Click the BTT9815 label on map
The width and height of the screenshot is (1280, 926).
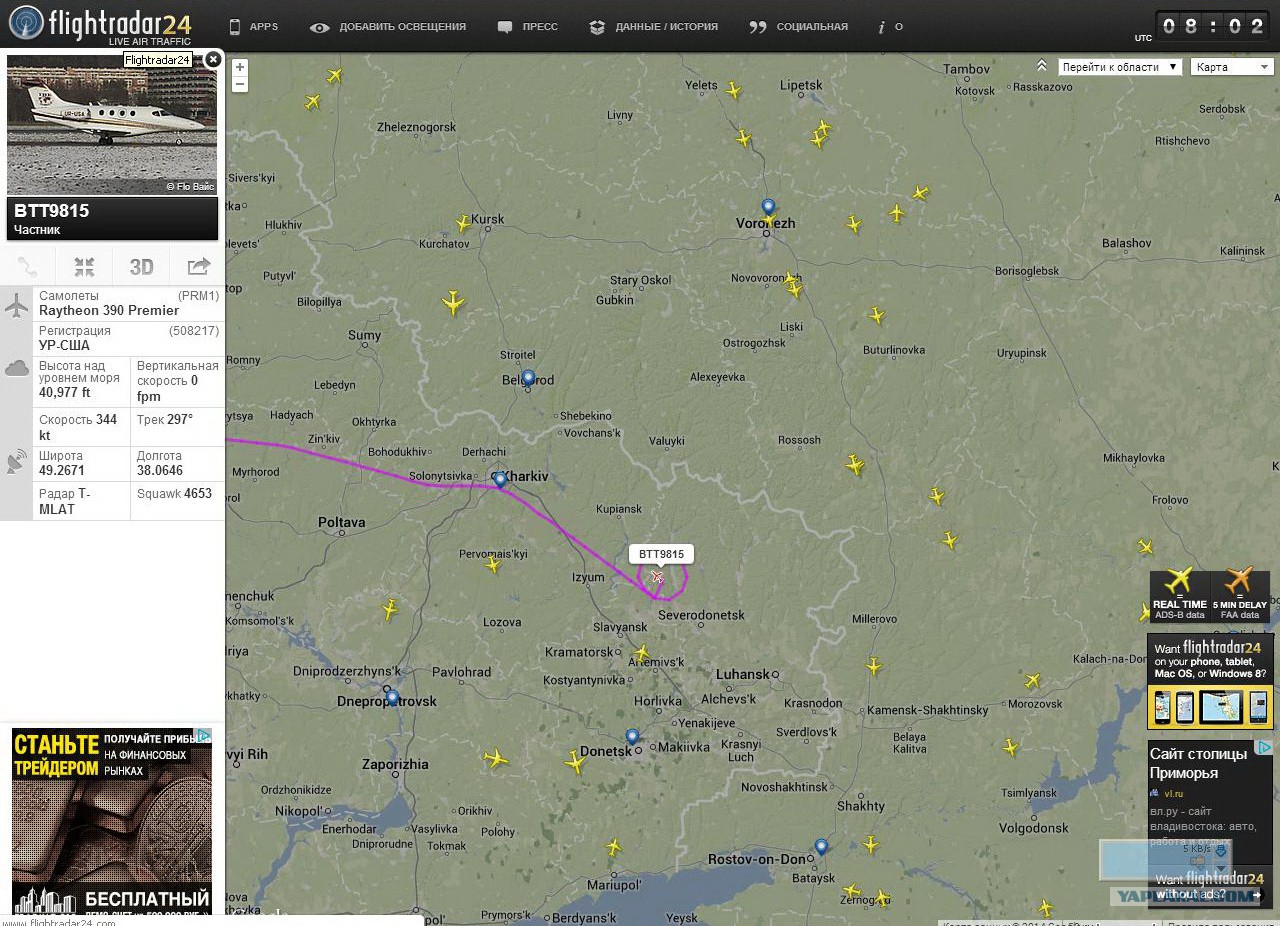(x=661, y=554)
